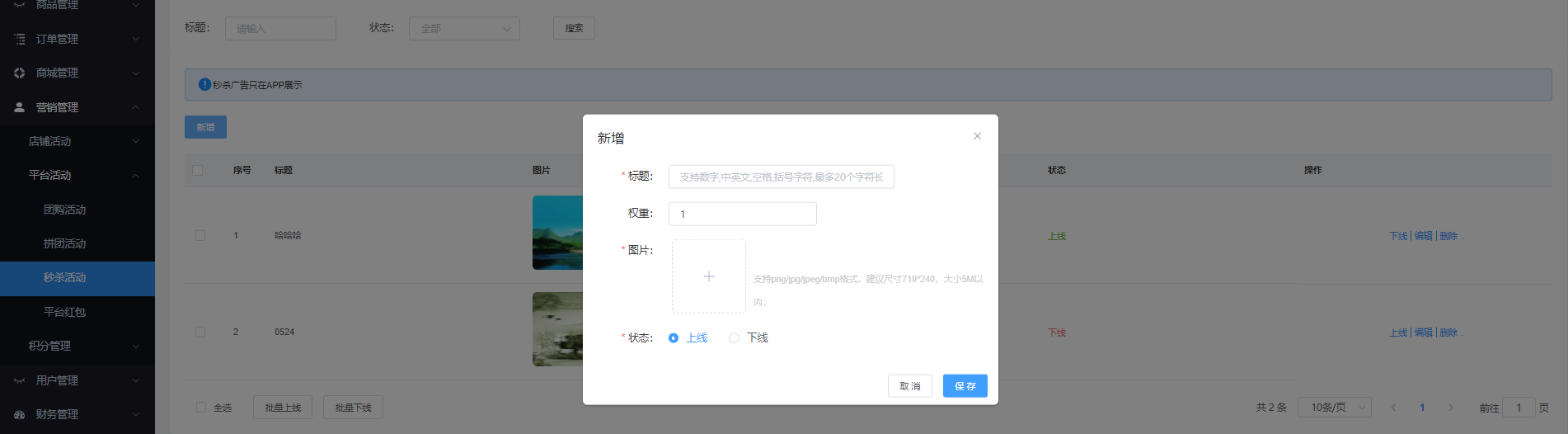The width and height of the screenshot is (1568, 434).
Task: Click the plus icon to upload image
Action: [x=708, y=276]
